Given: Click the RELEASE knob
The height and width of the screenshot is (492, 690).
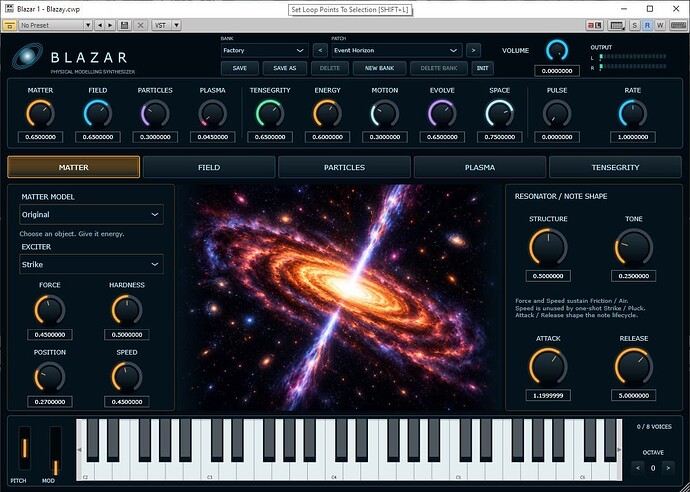Looking at the screenshot, I should [x=634, y=367].
